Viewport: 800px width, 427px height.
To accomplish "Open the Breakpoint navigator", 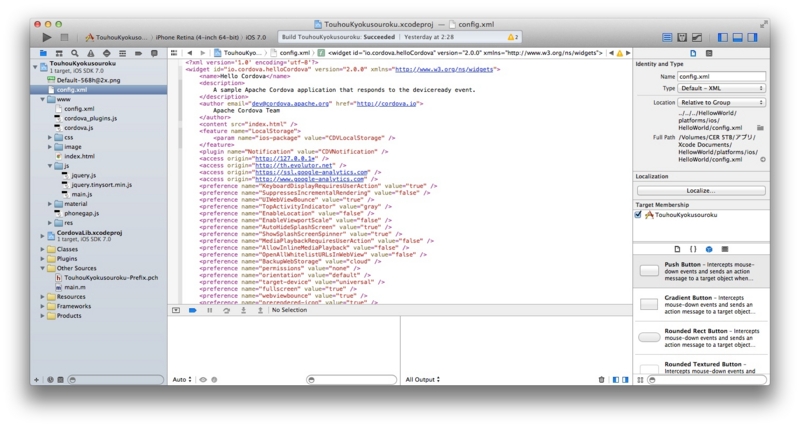I will tap(138, 53).
